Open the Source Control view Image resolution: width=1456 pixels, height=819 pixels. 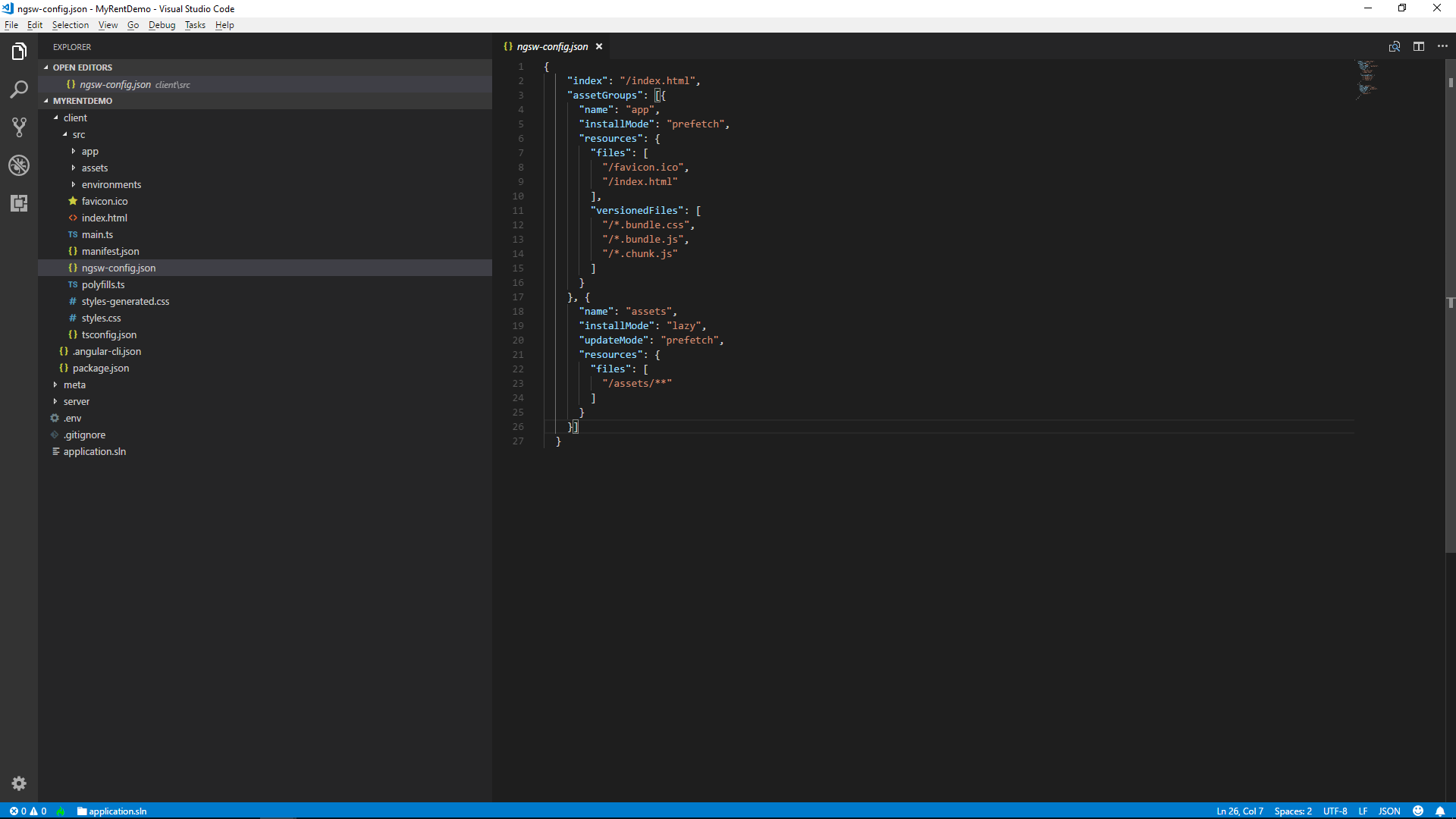19,127
